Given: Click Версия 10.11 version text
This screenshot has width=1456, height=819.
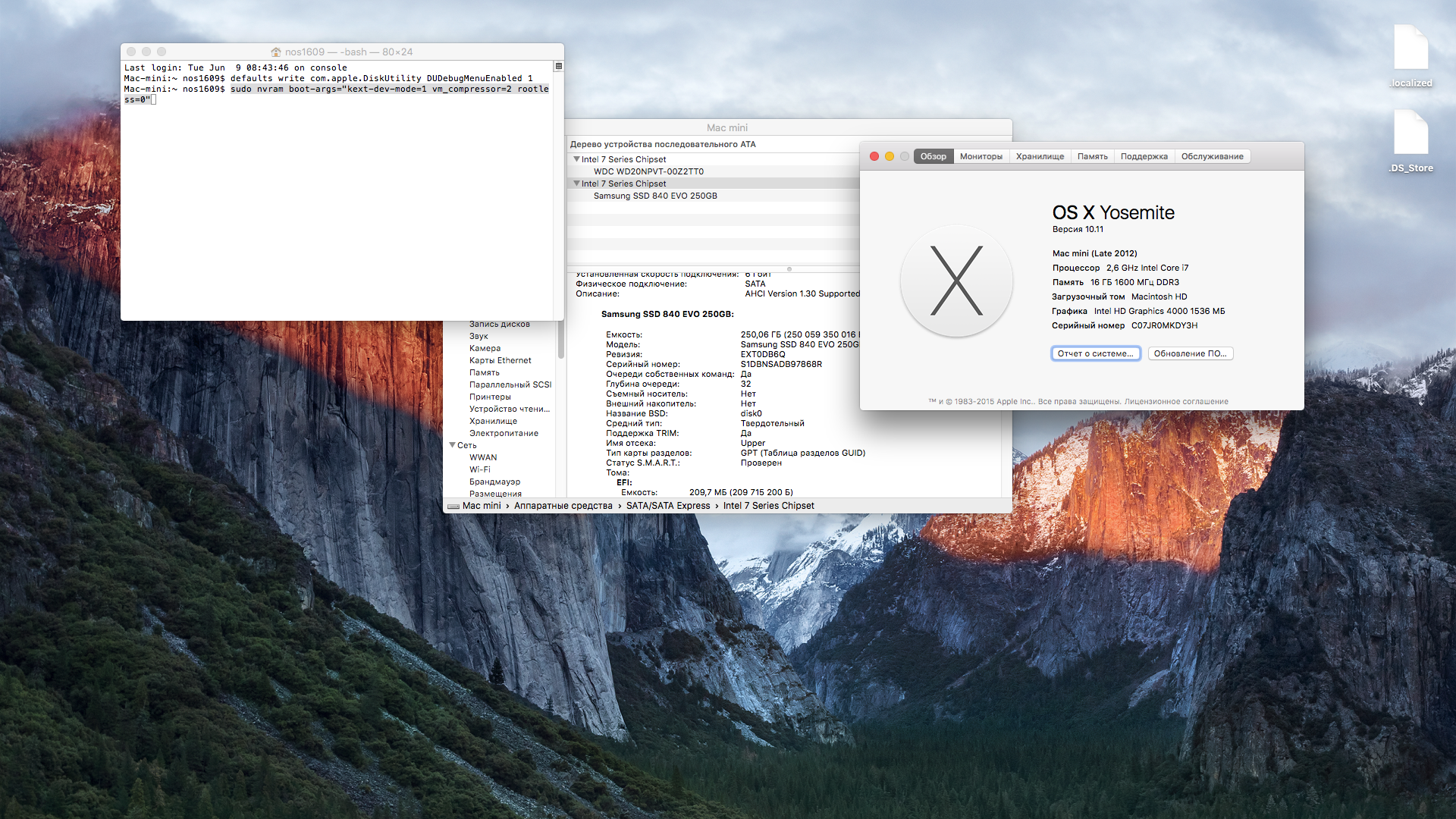Looking at the screenshot, I should [1078, 229].
